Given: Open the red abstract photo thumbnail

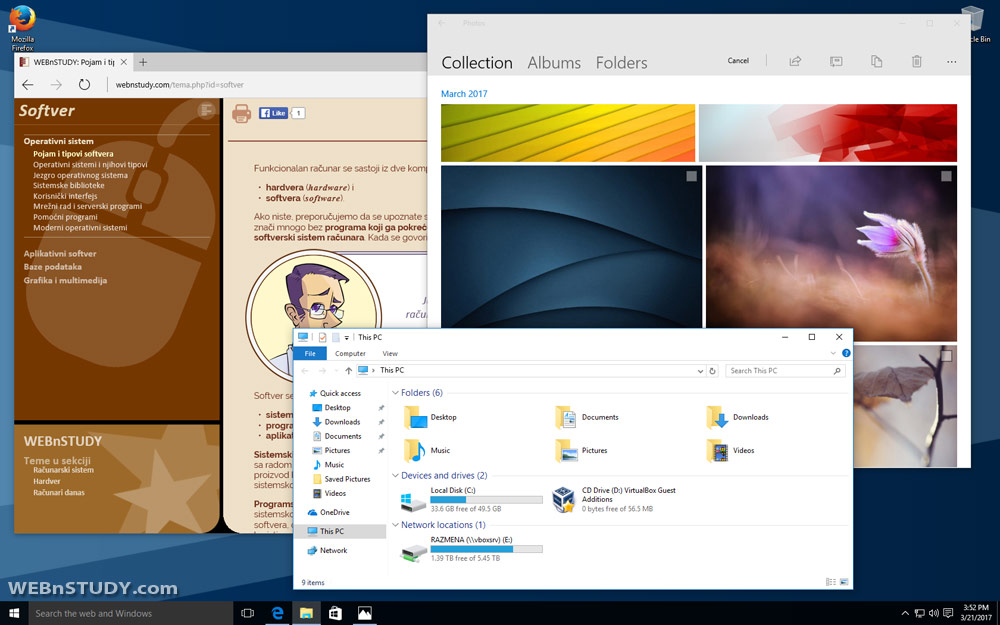Looking at the screenshot, I should tap(828, 133).
